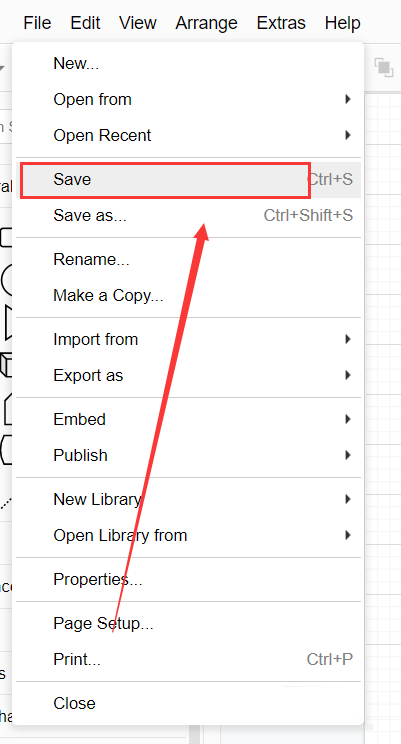Screen dimensions: 401x744
Task: Choose Save as... menu entry
Action: point(188,215)
